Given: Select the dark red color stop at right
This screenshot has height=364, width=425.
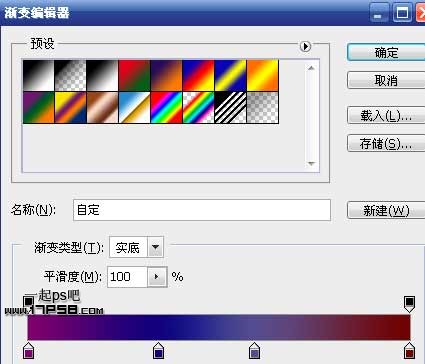Looking at the screenshot, I should pyautogui.click(x=409, y=350).
